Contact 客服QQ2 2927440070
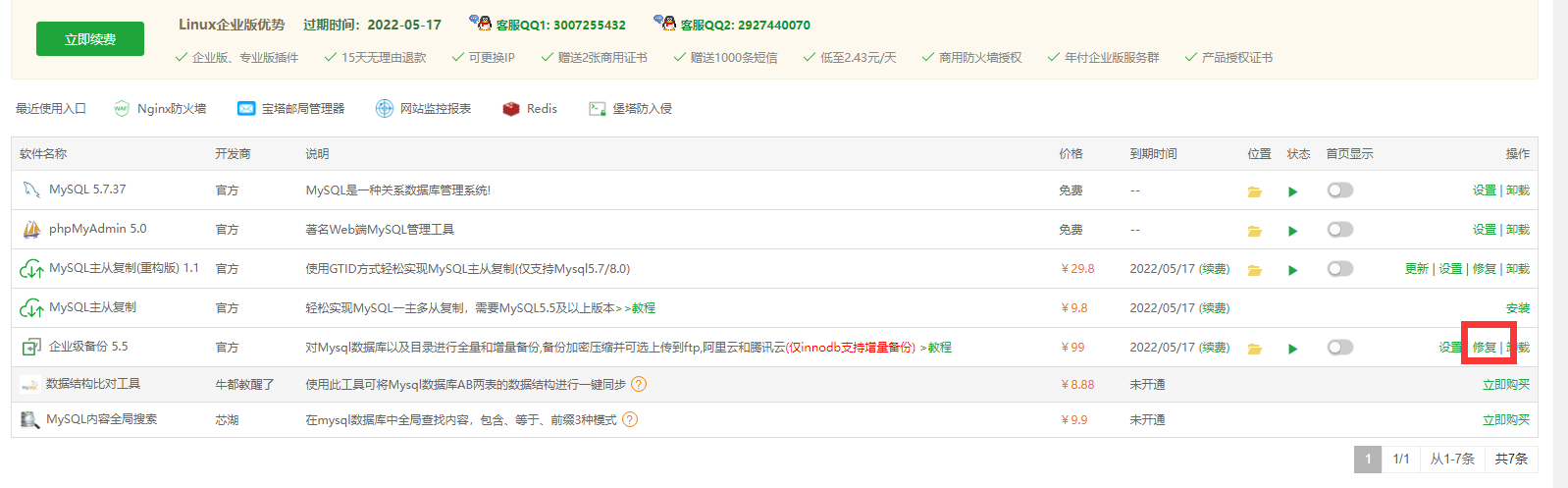 732,25
